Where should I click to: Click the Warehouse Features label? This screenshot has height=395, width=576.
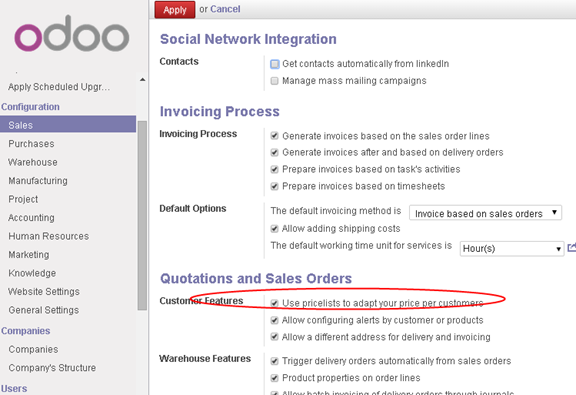coord(205,358)
